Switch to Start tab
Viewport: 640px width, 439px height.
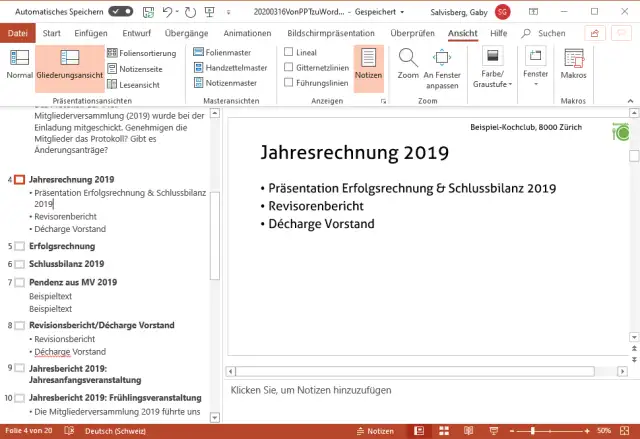(52, 33)
